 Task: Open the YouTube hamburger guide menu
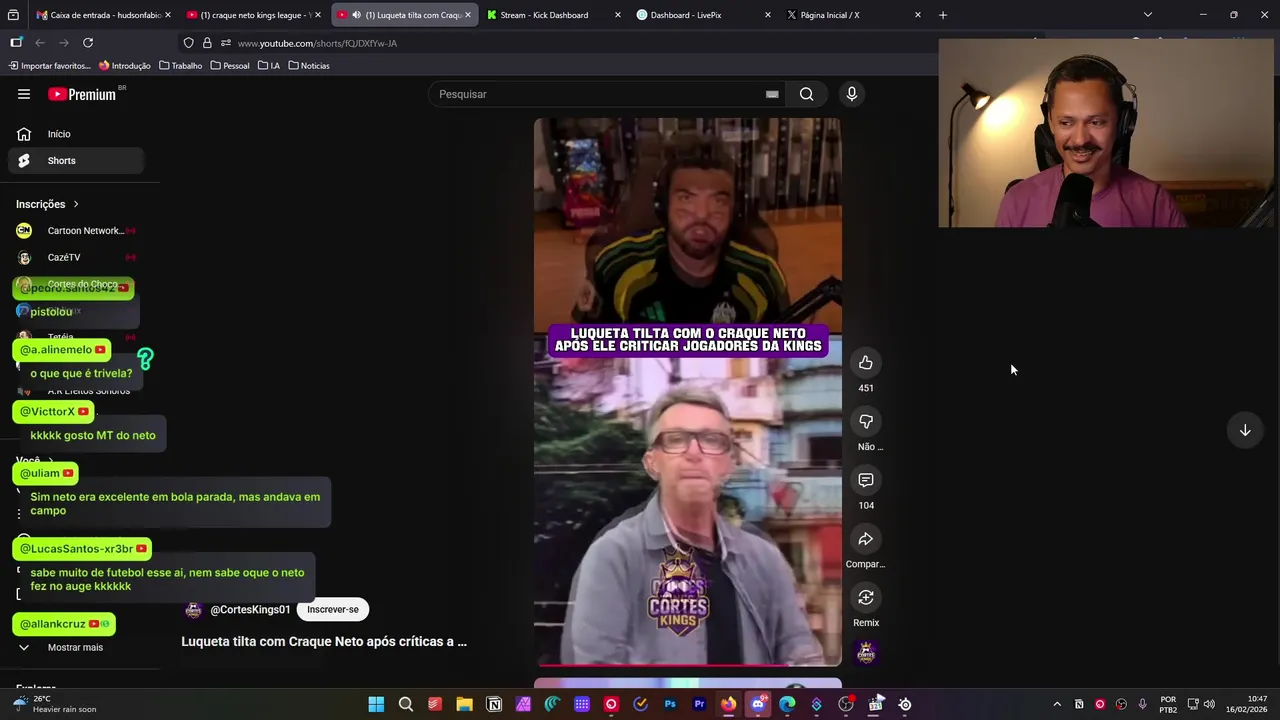click(x=24, y=94)
